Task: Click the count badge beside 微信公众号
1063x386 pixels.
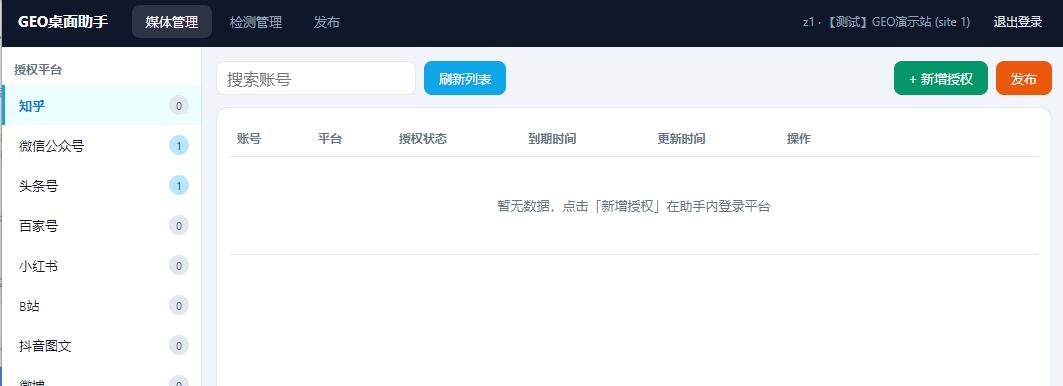Action: 179,146
